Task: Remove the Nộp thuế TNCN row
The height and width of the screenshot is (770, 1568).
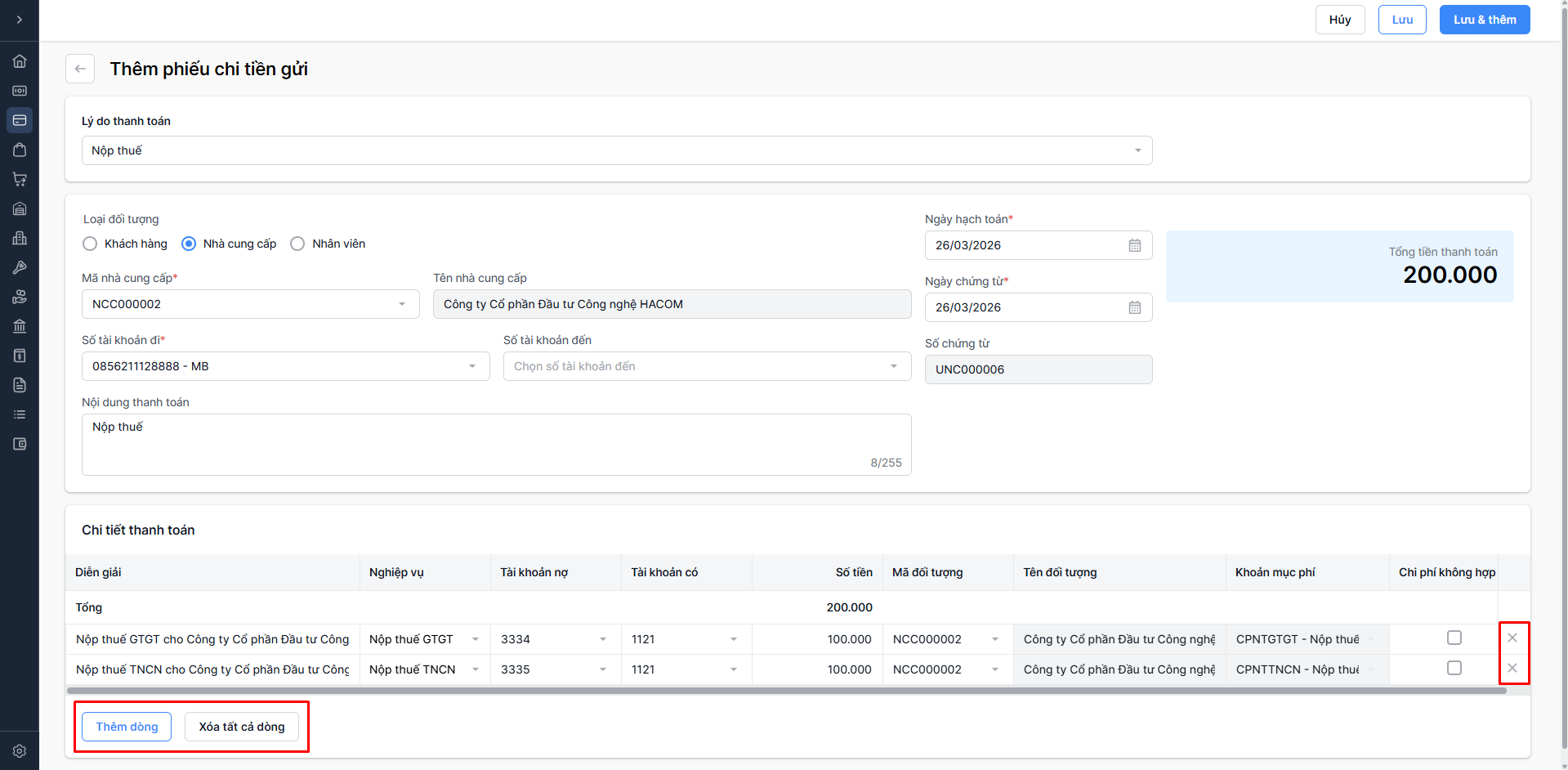Action: [1512, 668]
